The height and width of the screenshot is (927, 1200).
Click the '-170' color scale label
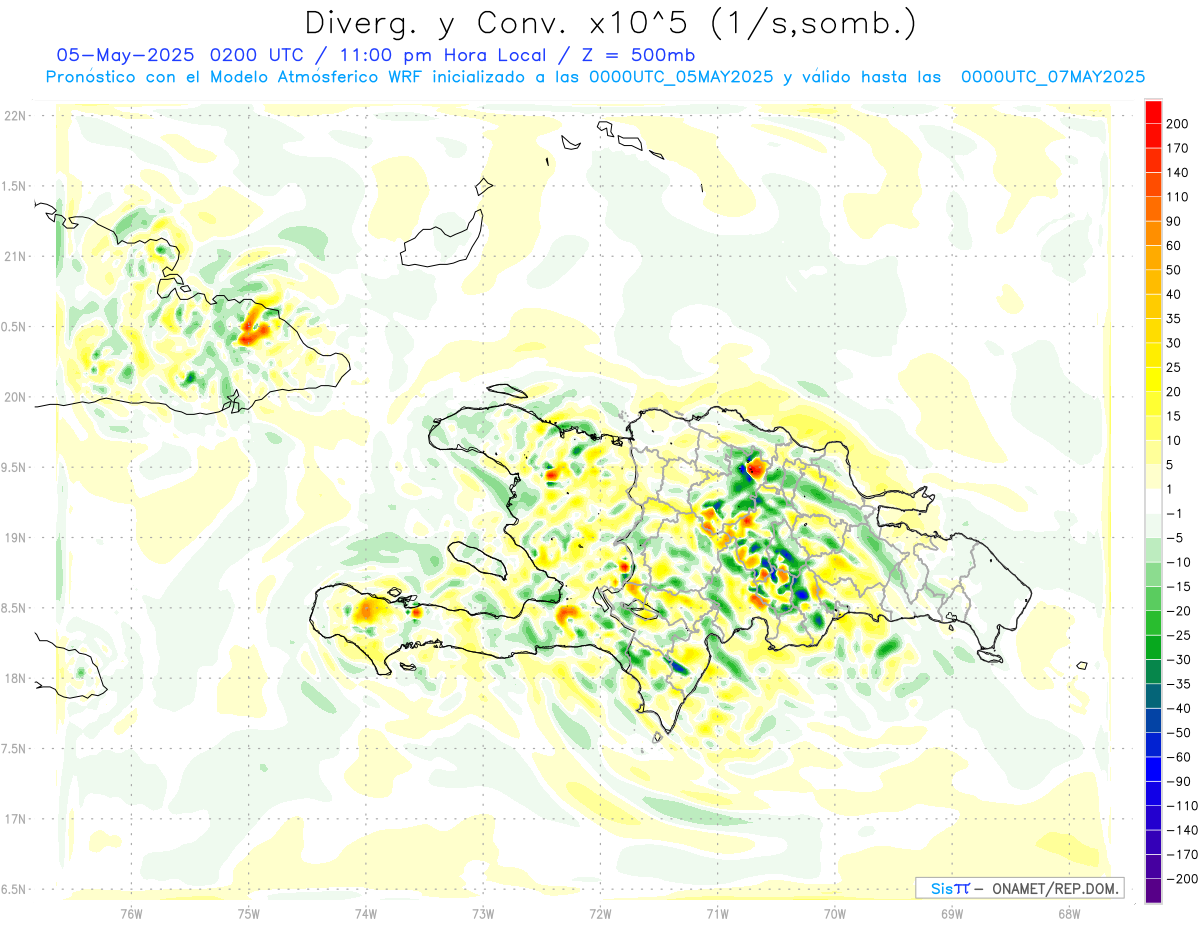[1181, 855]
